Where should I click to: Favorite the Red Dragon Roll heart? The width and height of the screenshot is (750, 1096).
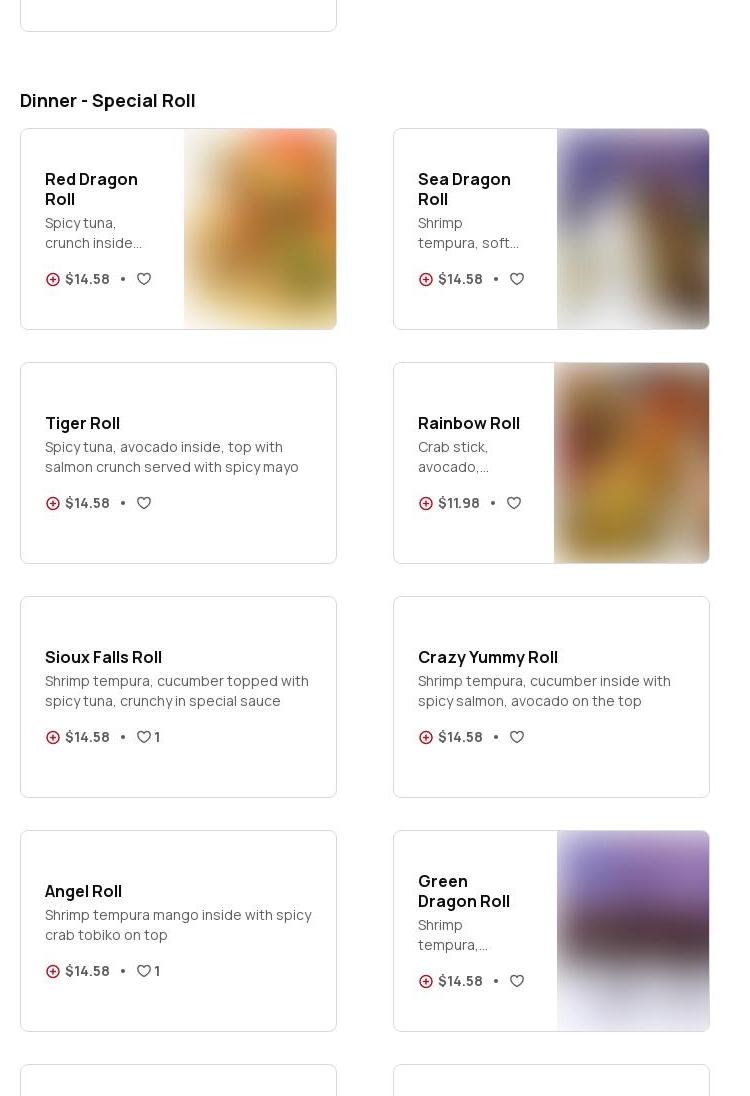[x=144, y=280]
